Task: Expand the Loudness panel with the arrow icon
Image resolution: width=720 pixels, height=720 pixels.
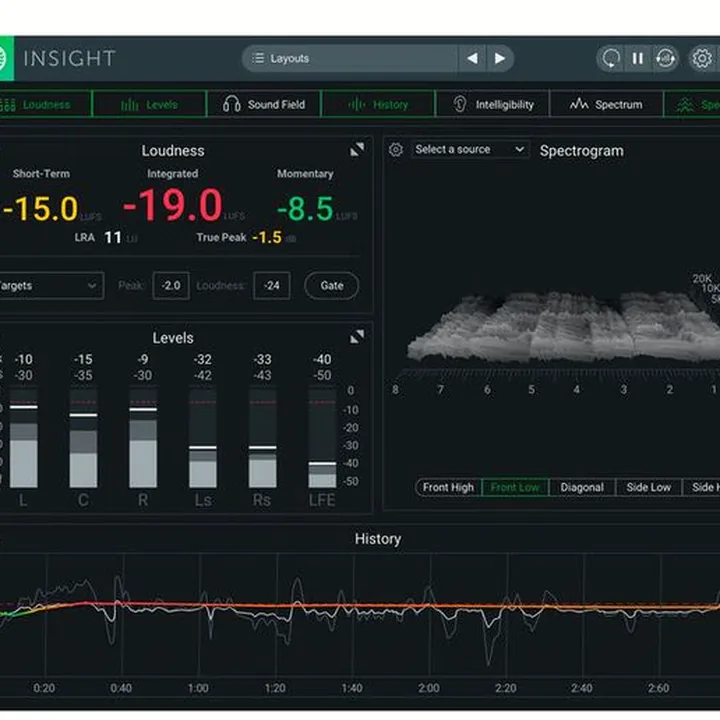Action: (x=357, y=149)
